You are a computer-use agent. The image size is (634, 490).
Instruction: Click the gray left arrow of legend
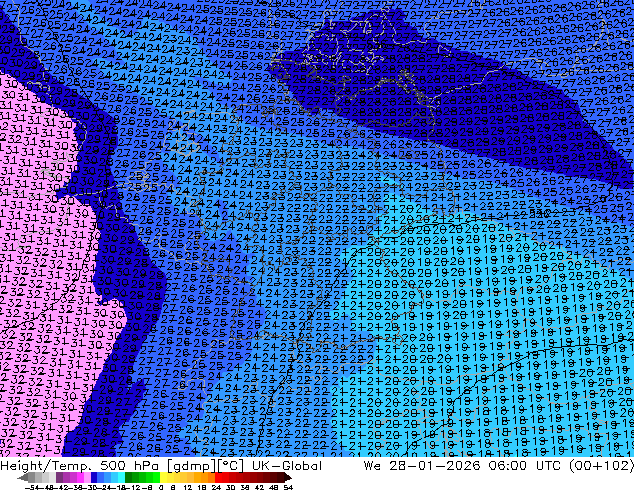23,477
